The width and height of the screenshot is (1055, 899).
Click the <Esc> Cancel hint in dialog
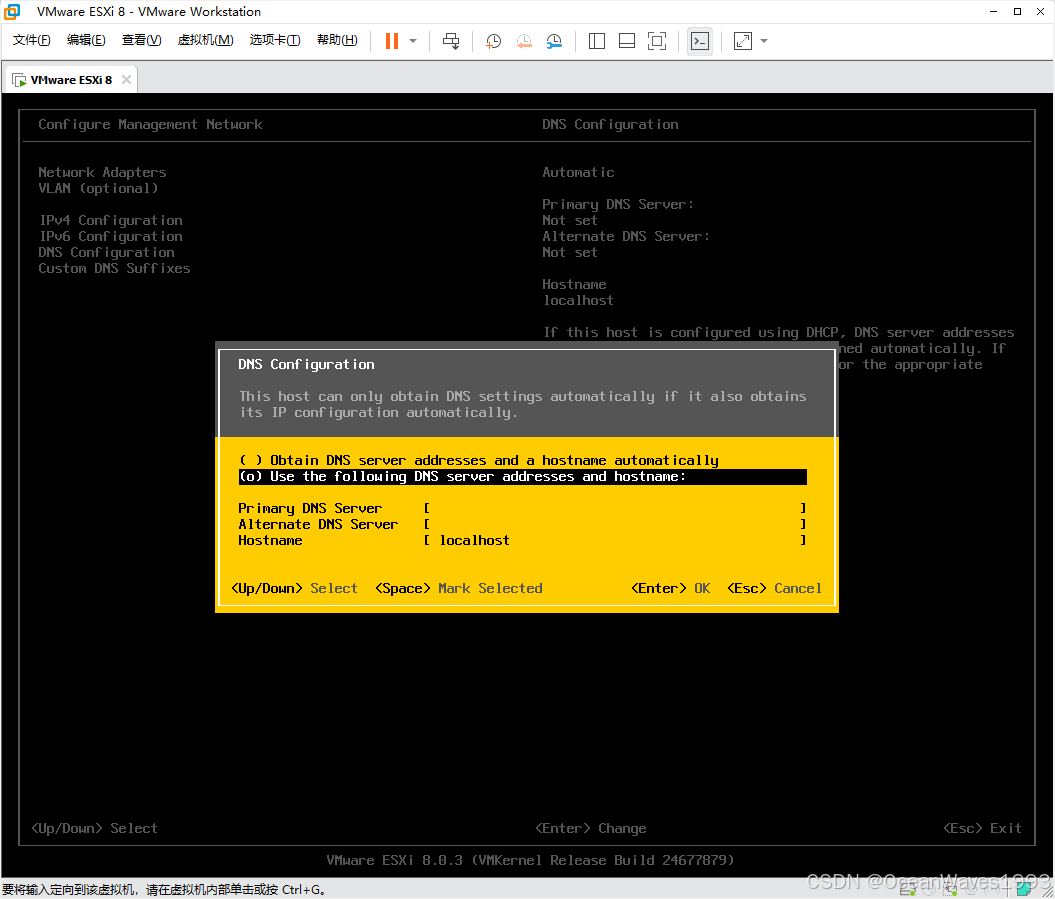(x=774, y=588)
